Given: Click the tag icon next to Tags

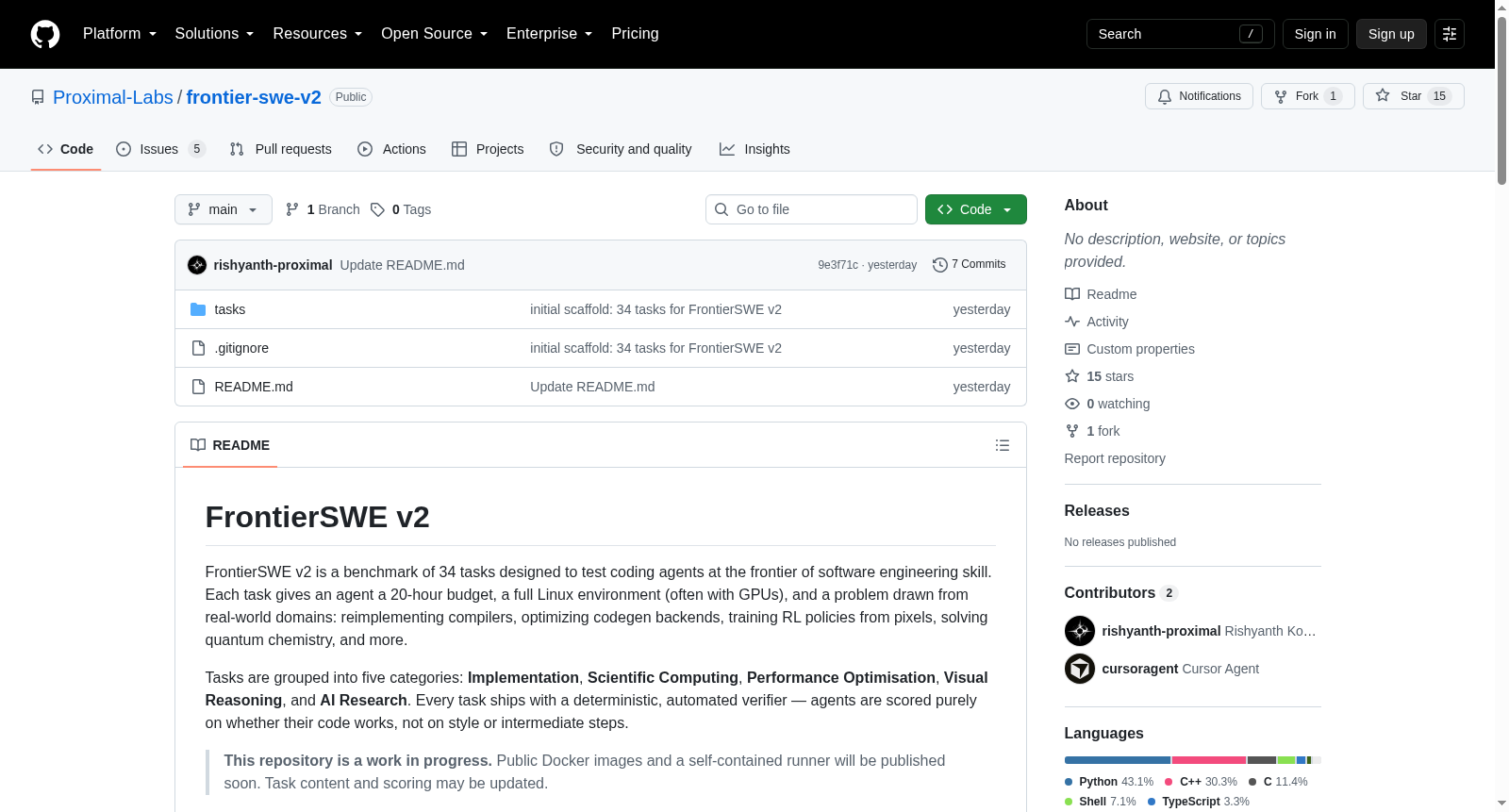Looking at the screenshot, I should [x=377, y=209].
